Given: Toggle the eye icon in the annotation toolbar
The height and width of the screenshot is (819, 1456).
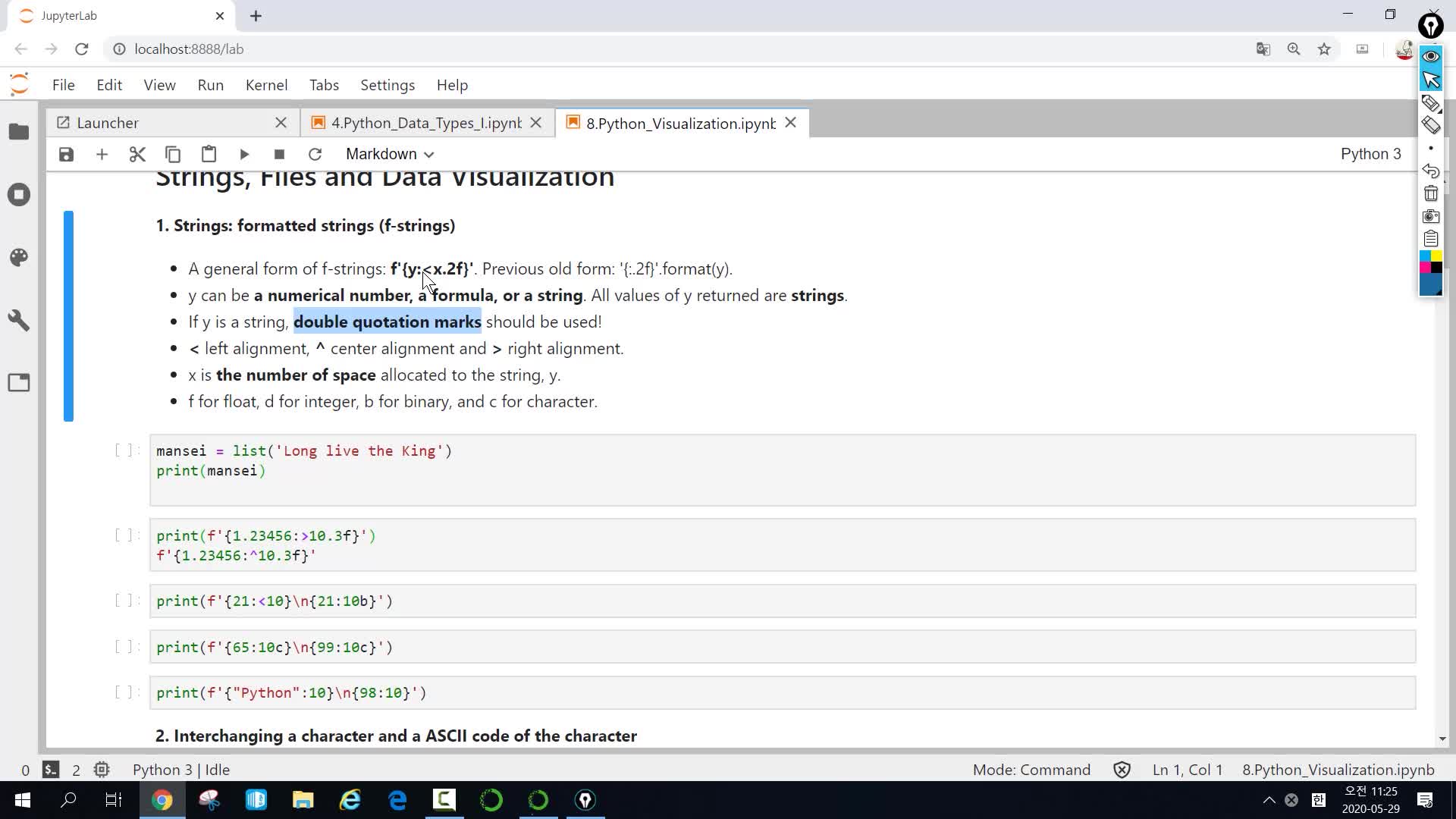Looking at the screenshot, I should (x=1430, y=56).
